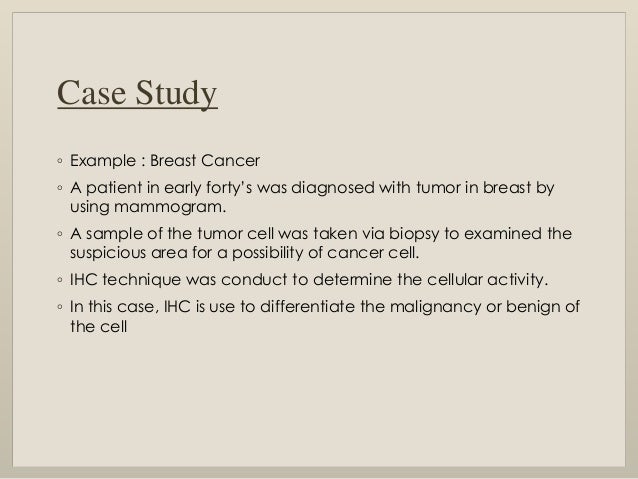Select the words 'cellular activity' in fourth bullet

tap(487, 280)
